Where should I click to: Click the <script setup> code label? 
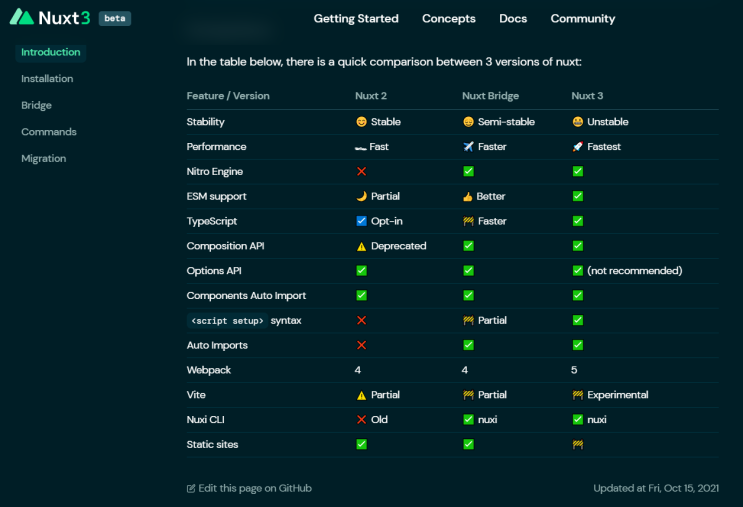[x=227, y=321]
